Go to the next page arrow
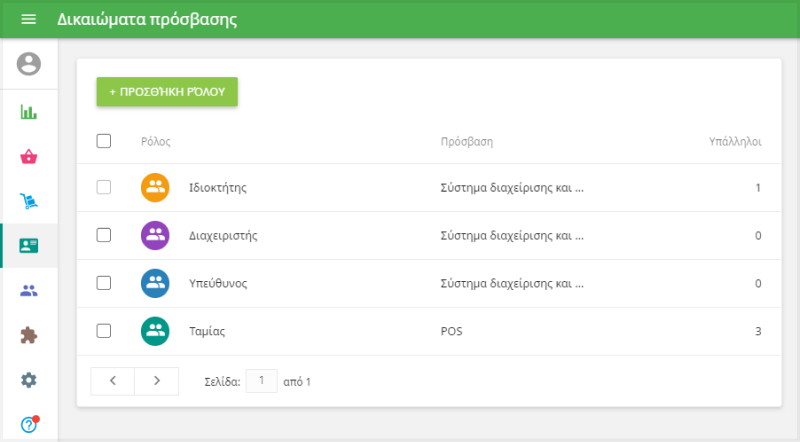Screen dimensions: 800x442 [x=156, y=381]
